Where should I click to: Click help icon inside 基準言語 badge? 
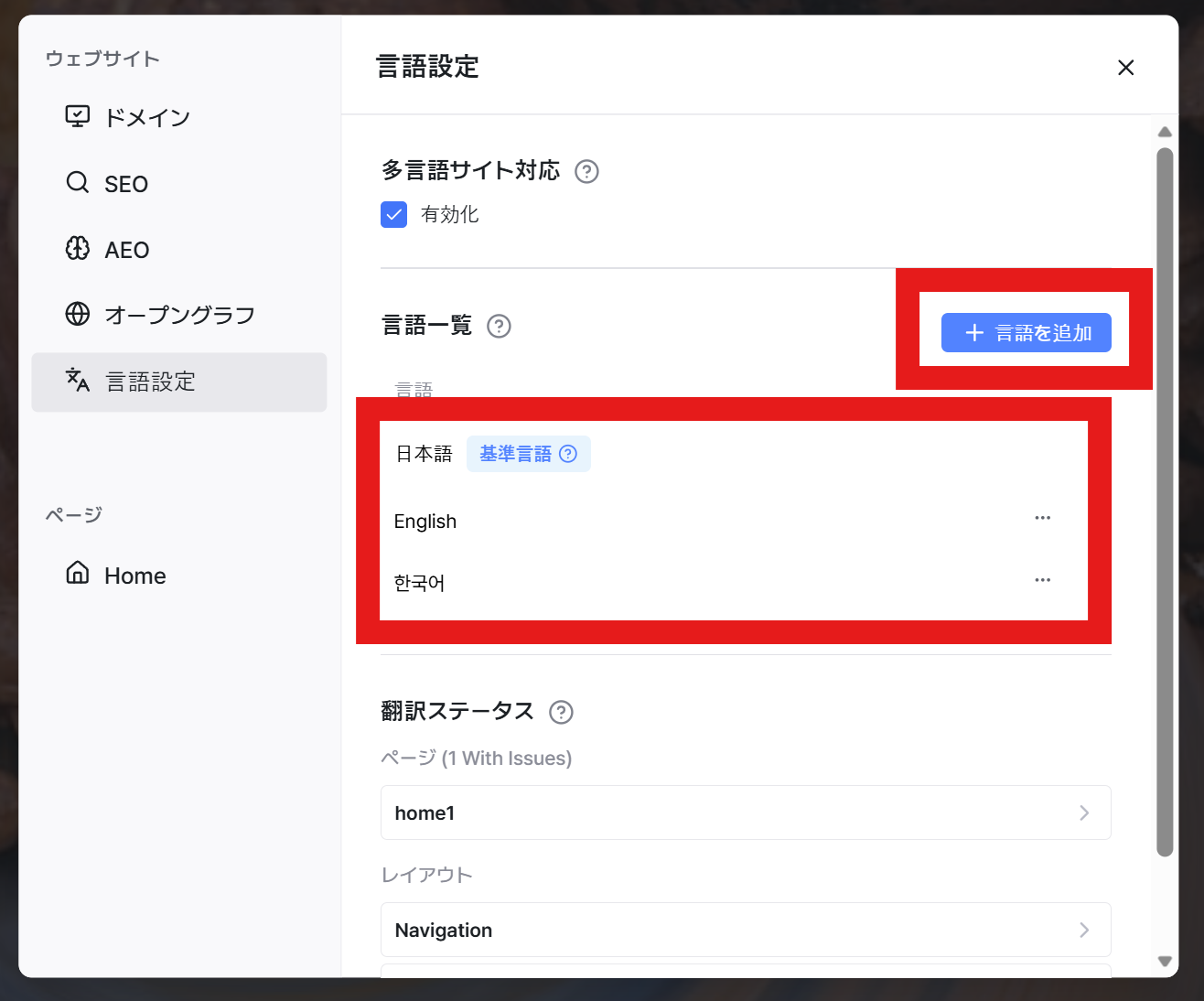point(568,454)
